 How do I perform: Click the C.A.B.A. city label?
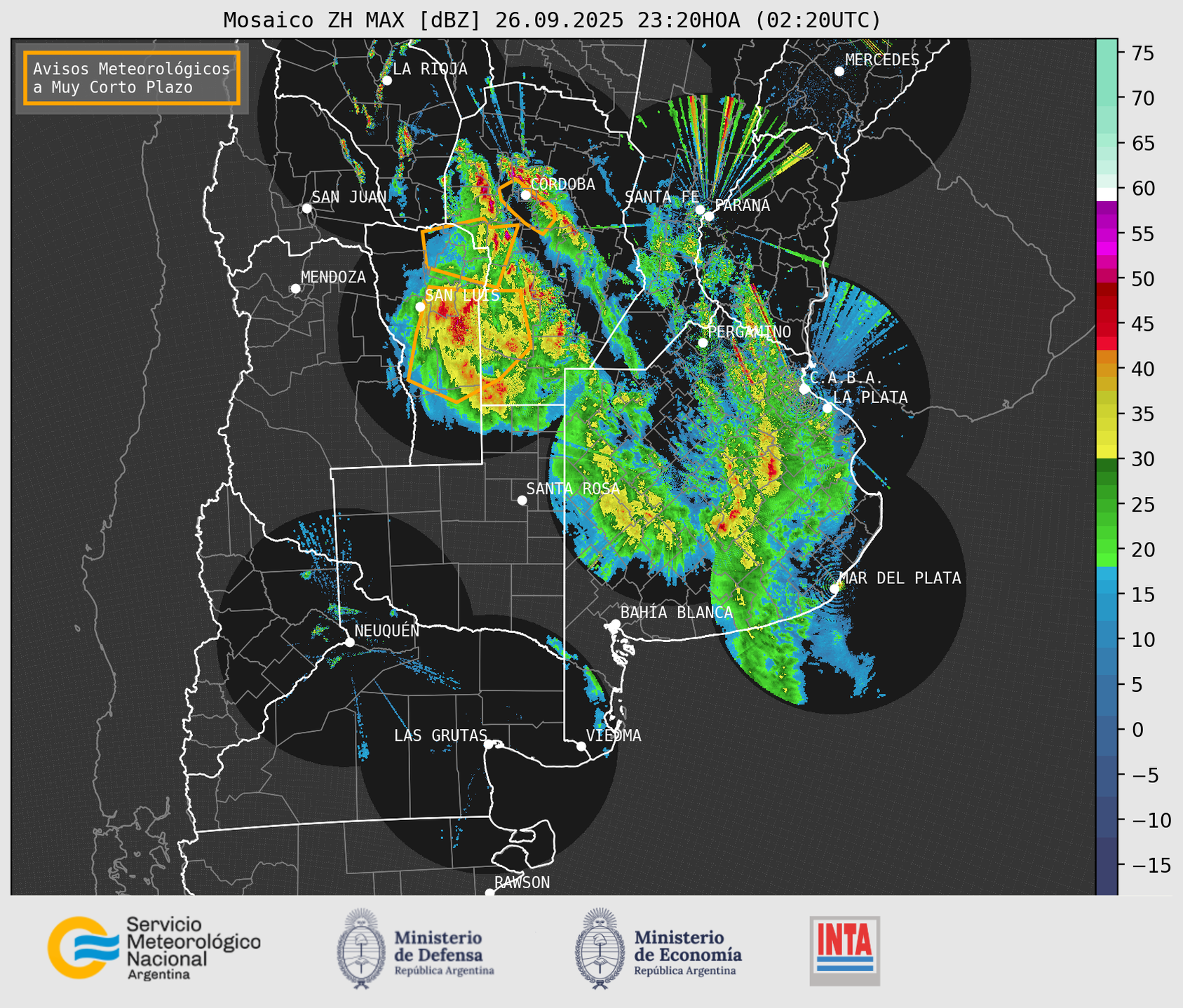click(x=846, y=378)
